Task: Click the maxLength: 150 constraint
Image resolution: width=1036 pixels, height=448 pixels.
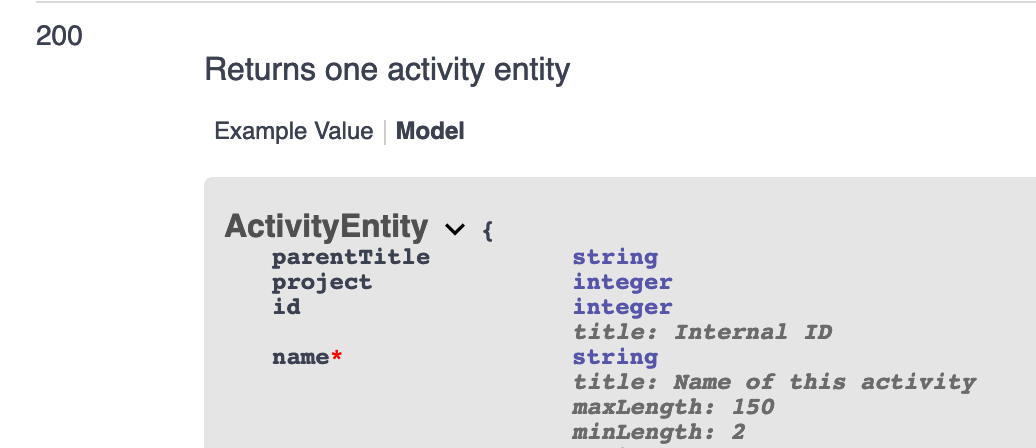Action: [x=673, y=407]
